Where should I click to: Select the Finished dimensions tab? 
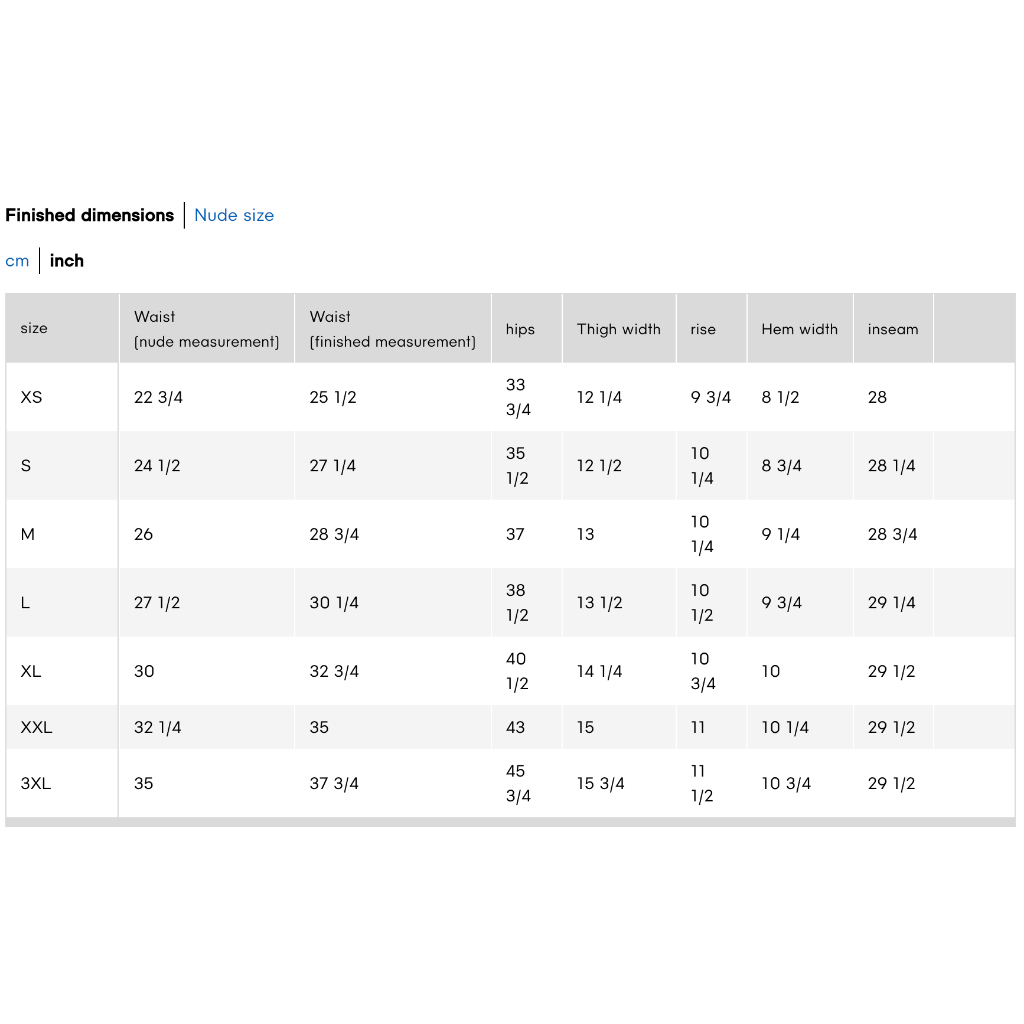coord(89,216)
